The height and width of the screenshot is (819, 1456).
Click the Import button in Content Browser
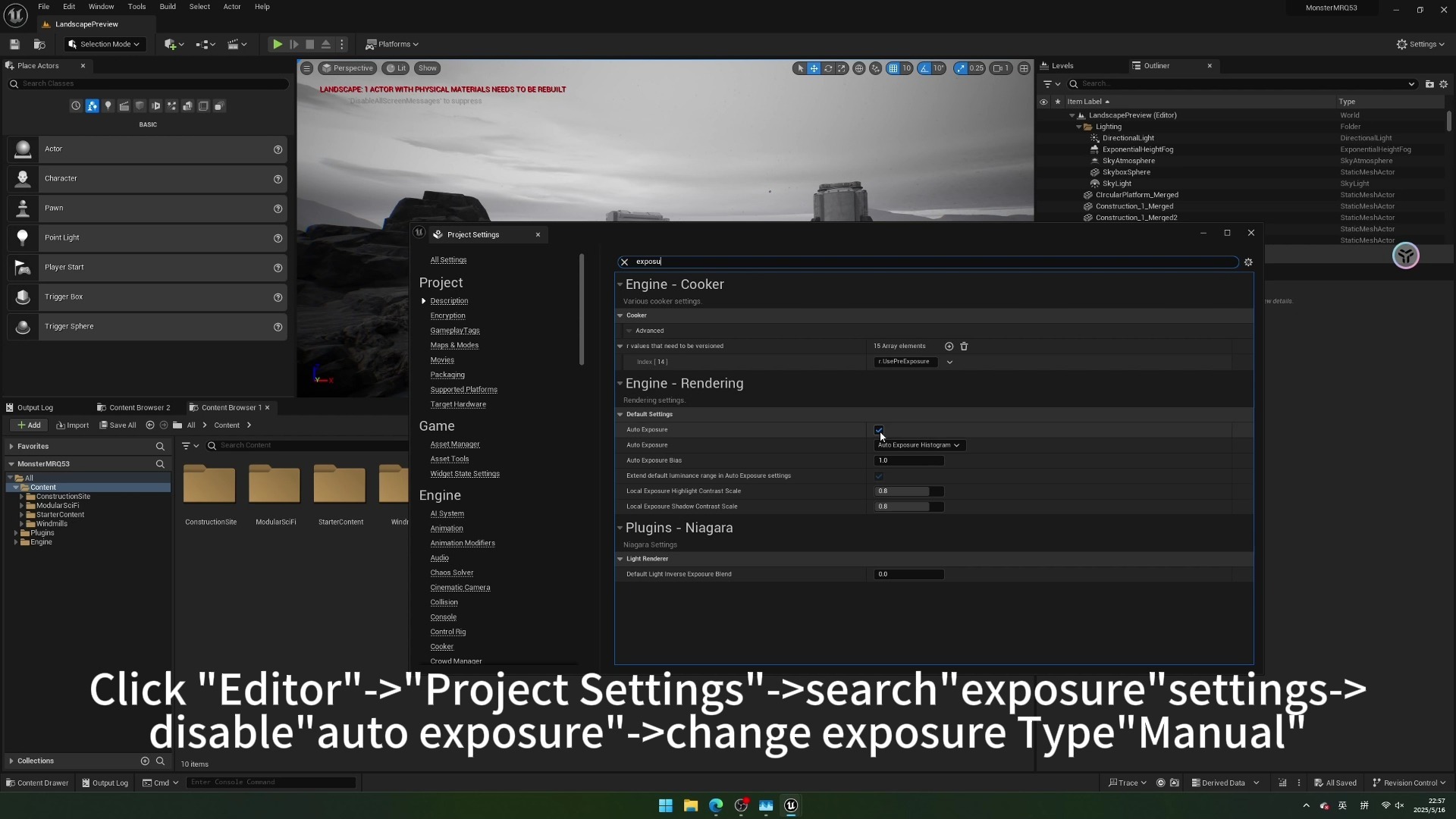[x=73, y=425]
